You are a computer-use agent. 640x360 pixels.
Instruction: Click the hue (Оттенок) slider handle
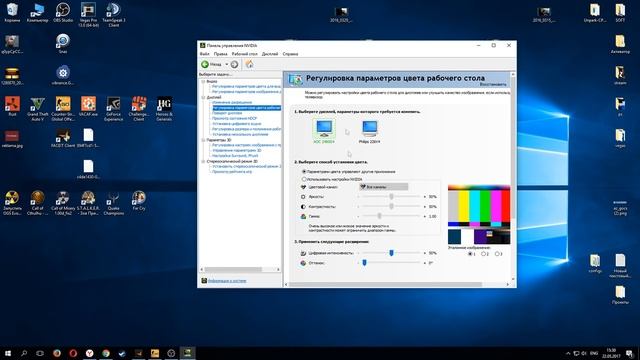[364, 263]
